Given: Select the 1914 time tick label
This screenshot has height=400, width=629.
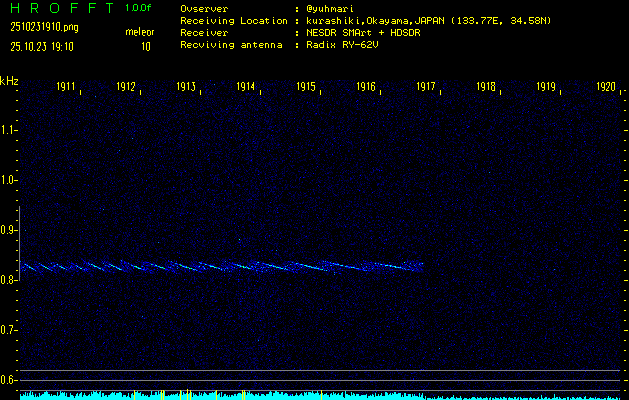Looking at the screenshot, I should [246, 88].
